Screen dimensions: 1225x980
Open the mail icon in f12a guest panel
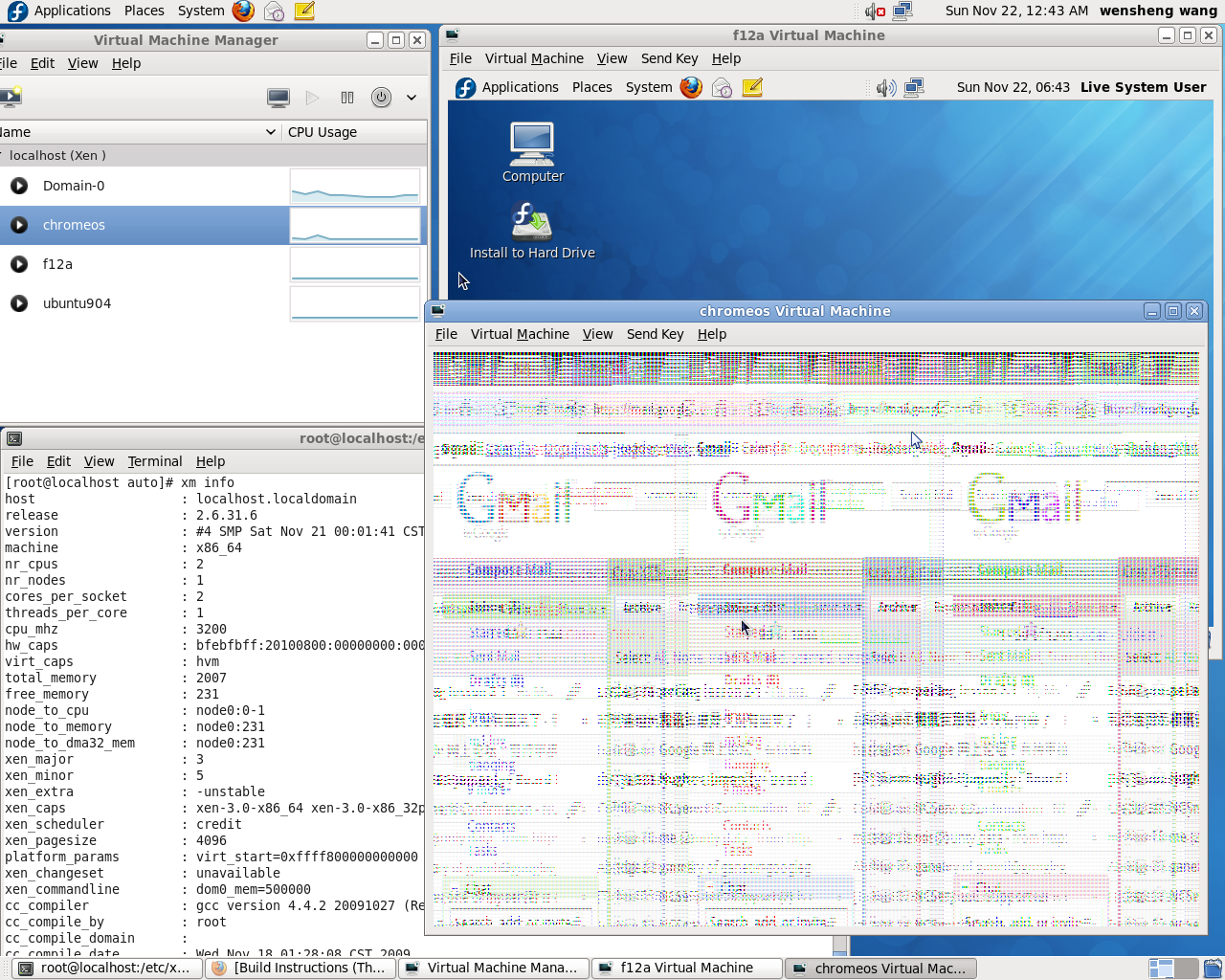click(x=722, y=88)
